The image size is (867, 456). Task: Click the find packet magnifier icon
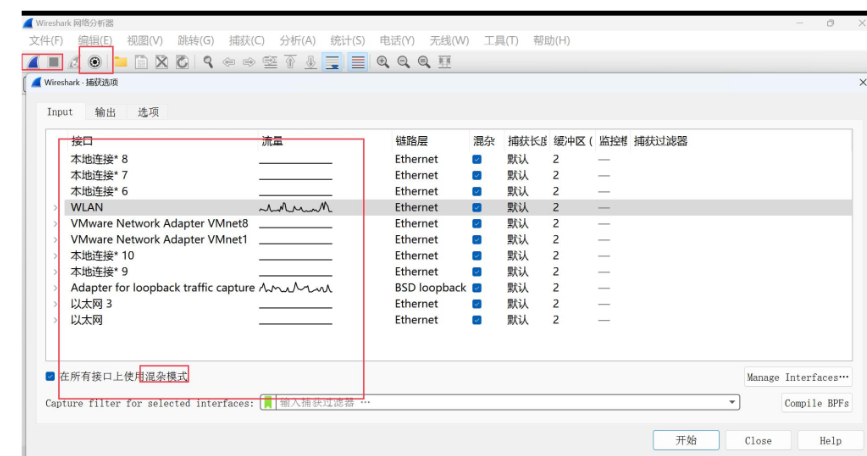click(x=208, y=62)
